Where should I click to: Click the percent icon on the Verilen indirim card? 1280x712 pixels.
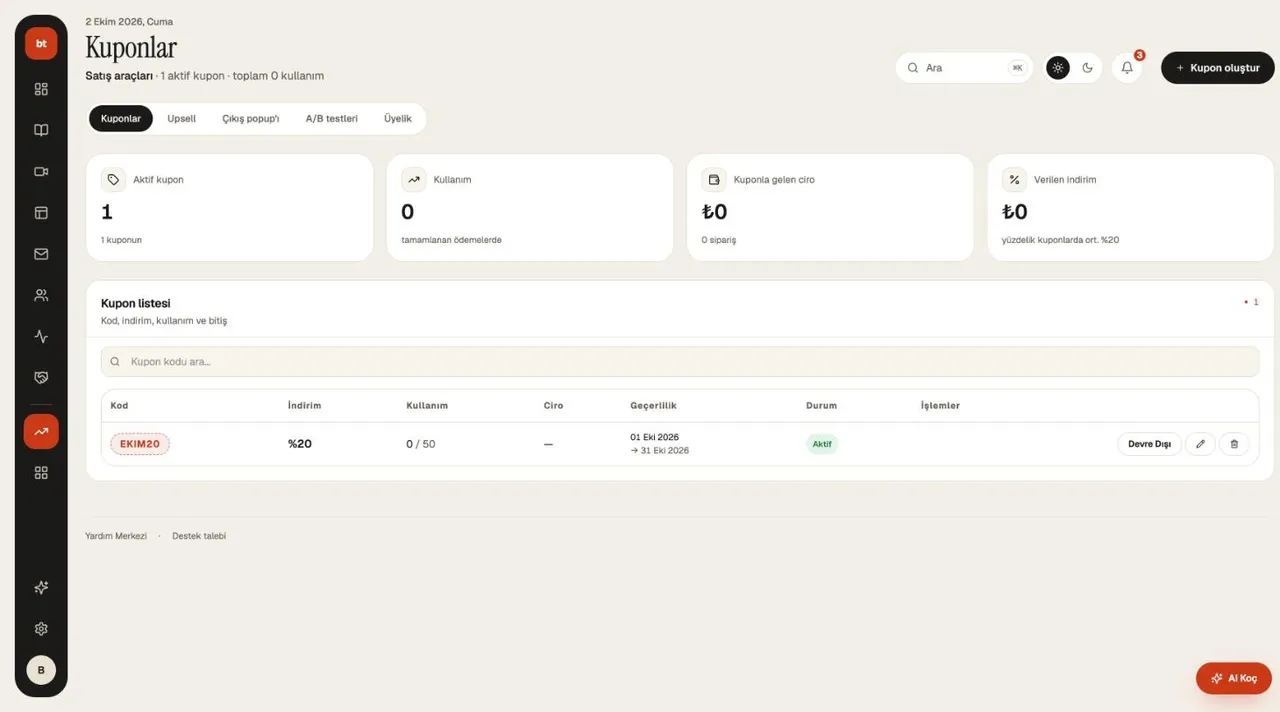pos(1014,180)
